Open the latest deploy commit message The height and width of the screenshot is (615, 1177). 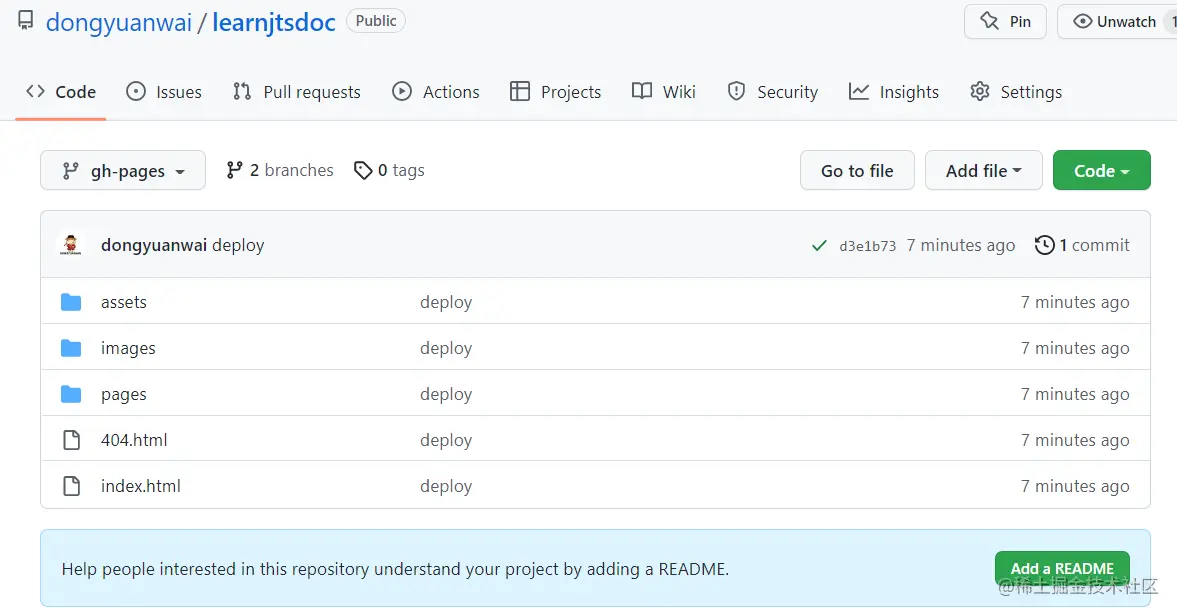click(238, 245)
